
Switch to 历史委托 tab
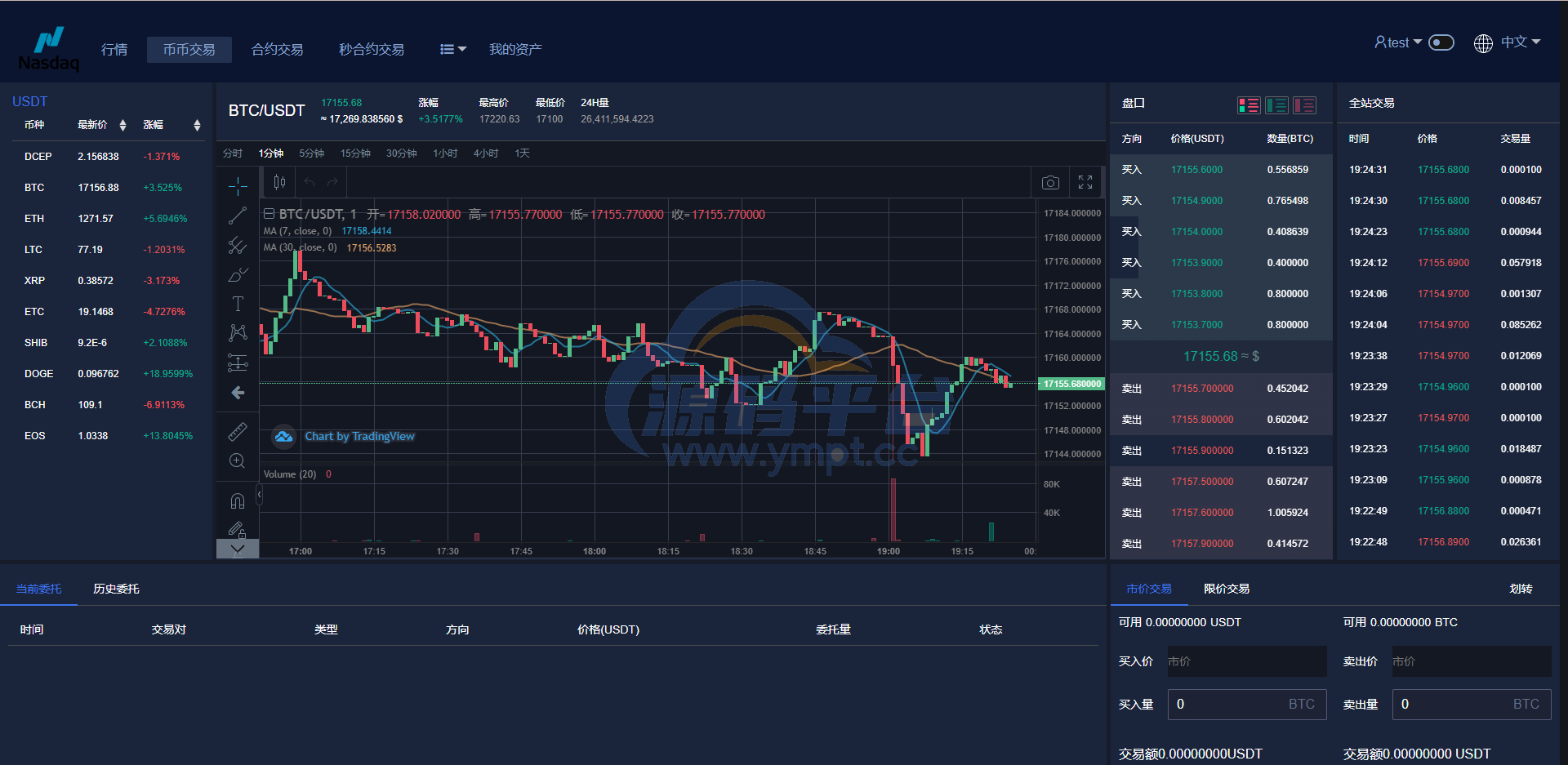(116, 589)
